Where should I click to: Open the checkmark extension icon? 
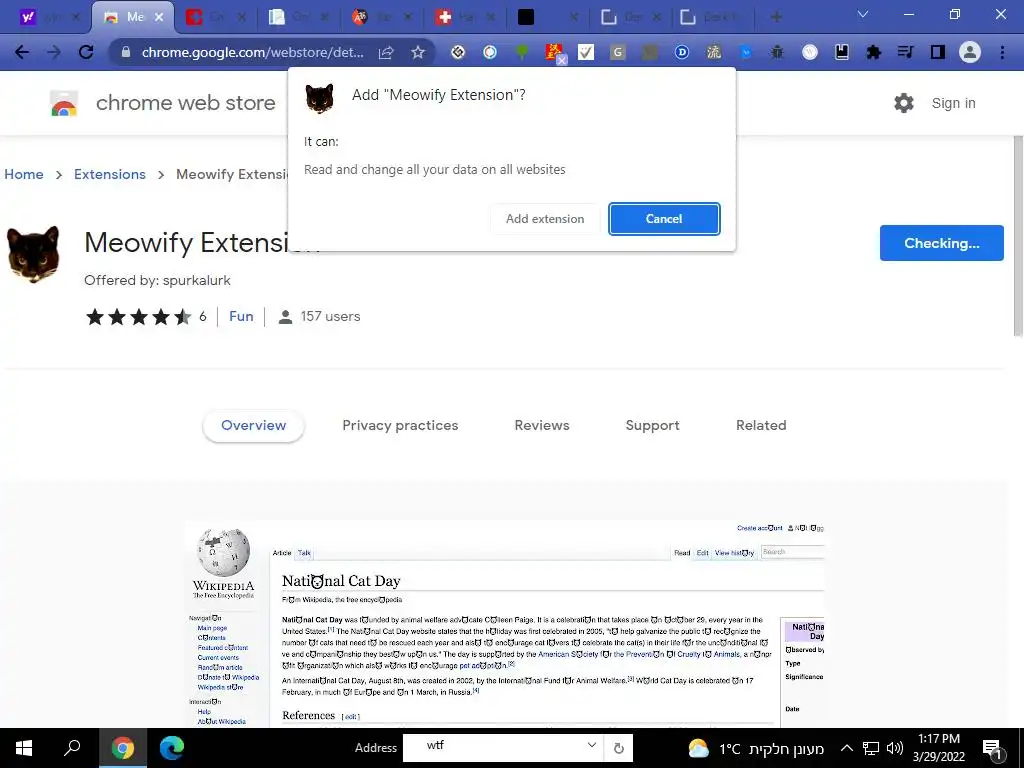[586, 52]
